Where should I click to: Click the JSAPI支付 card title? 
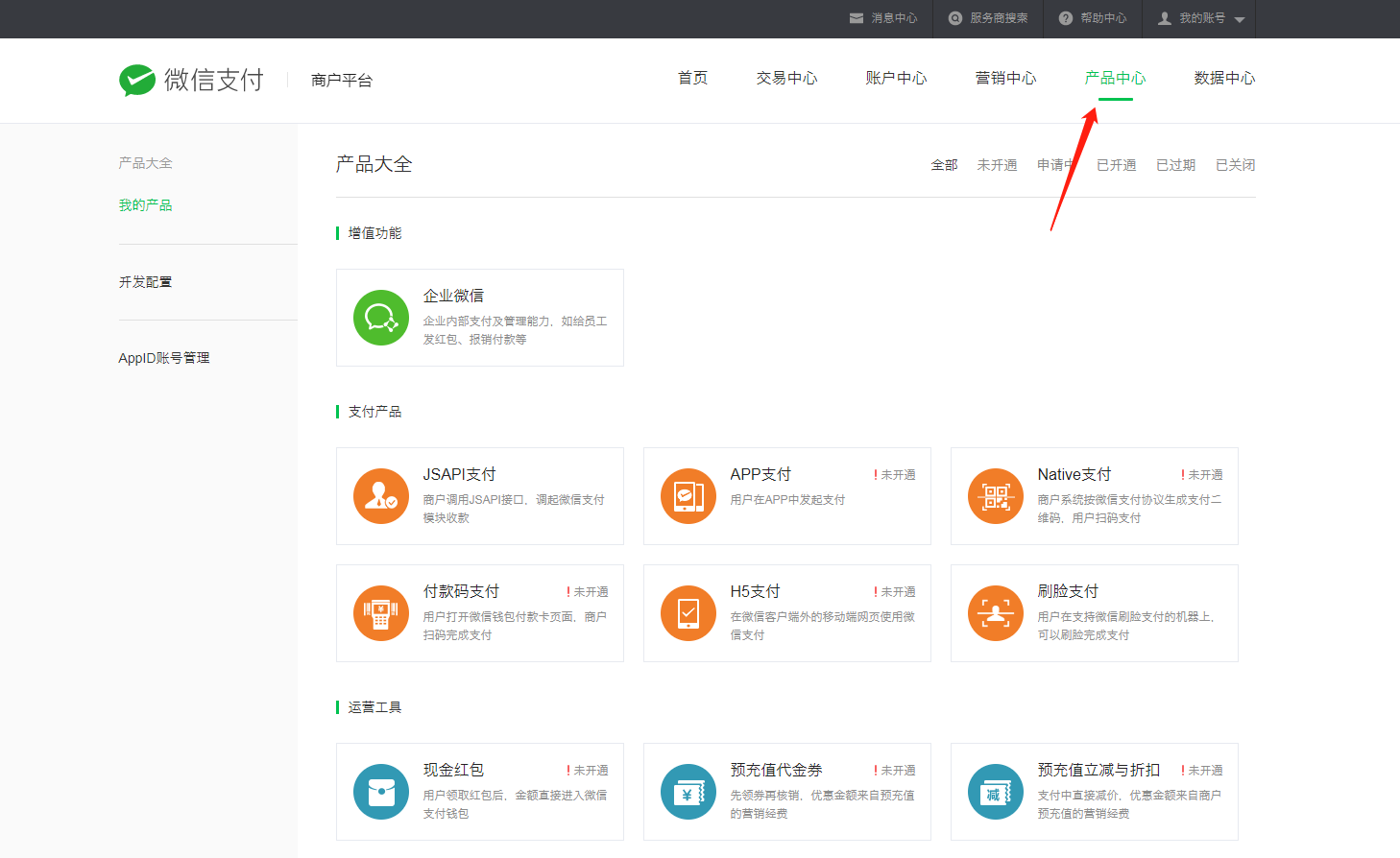pyautogui.click(x=459, y=474)
